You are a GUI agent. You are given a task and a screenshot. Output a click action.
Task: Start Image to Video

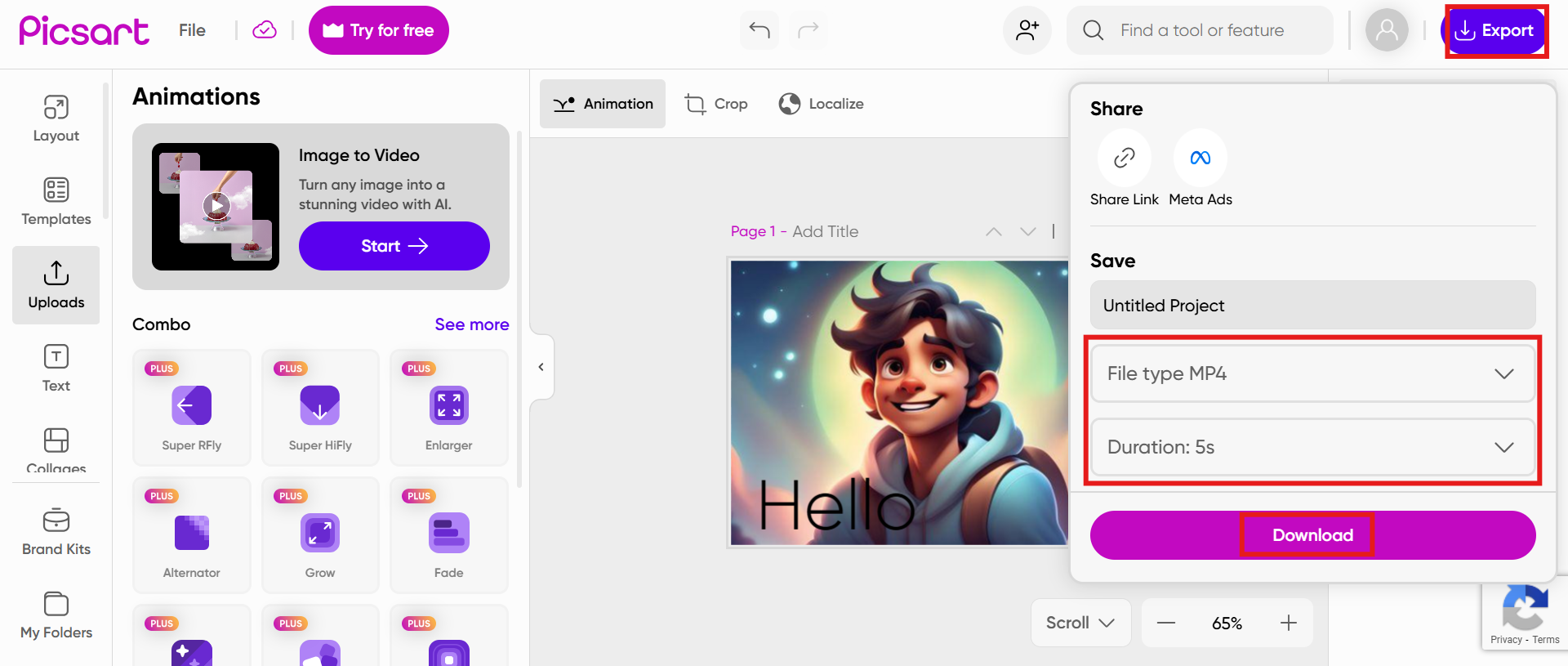tap(394, 246)
